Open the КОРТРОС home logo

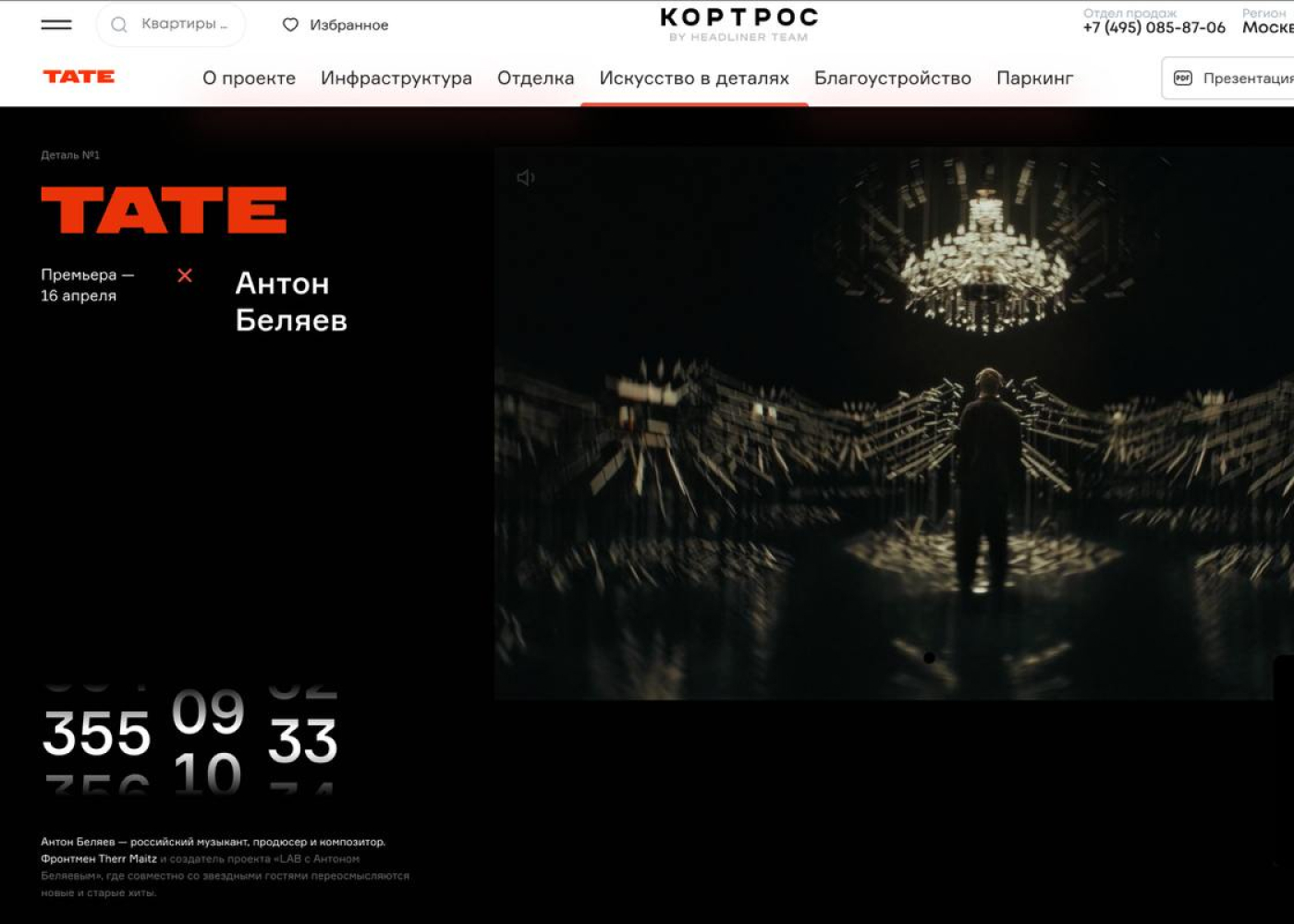(x=739, y=24)
